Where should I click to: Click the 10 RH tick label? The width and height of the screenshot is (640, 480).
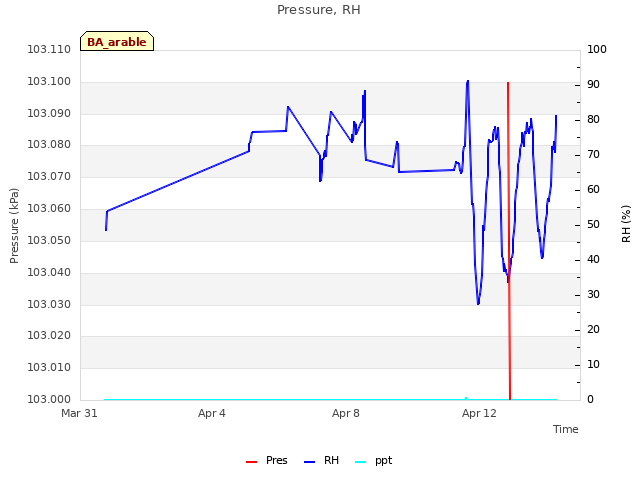pos(593,364)
